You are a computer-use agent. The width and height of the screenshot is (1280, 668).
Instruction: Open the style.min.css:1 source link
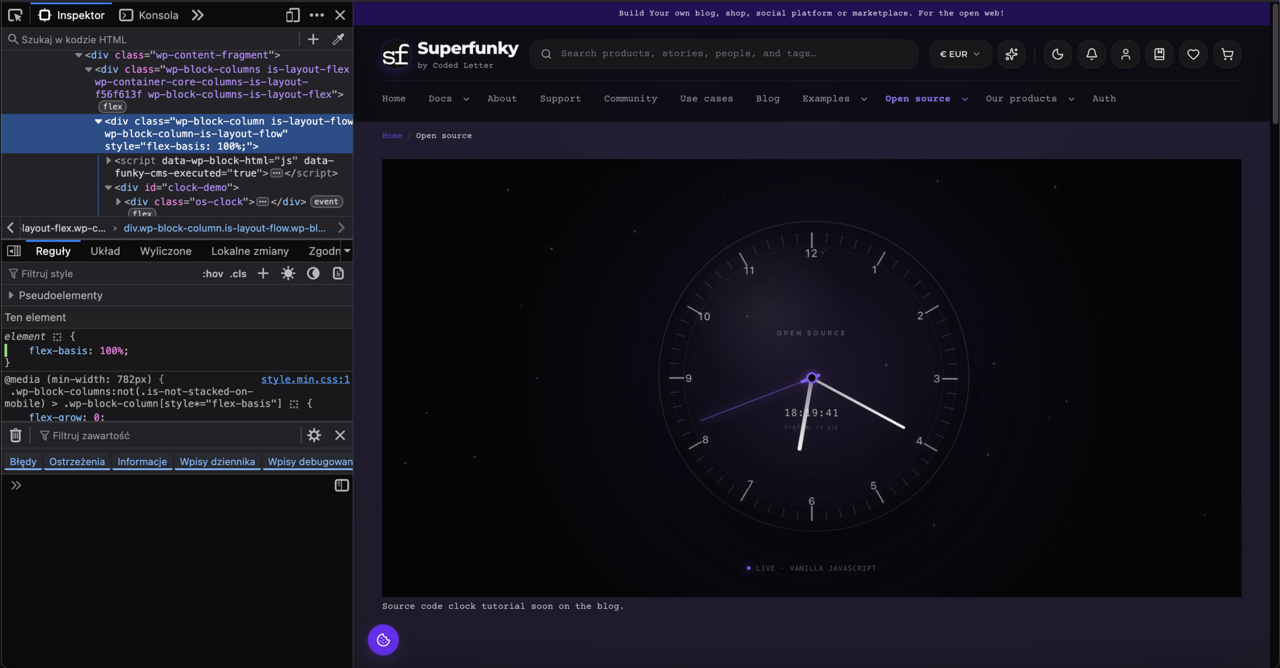pos(305,379)
